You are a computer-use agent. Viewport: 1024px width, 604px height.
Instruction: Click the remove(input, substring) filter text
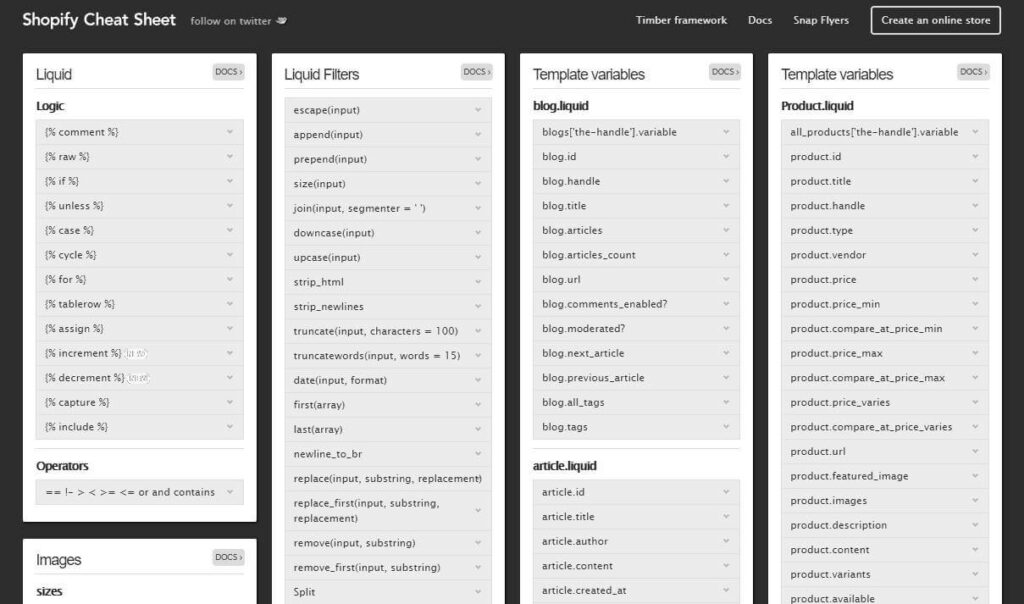coord(354,543)
